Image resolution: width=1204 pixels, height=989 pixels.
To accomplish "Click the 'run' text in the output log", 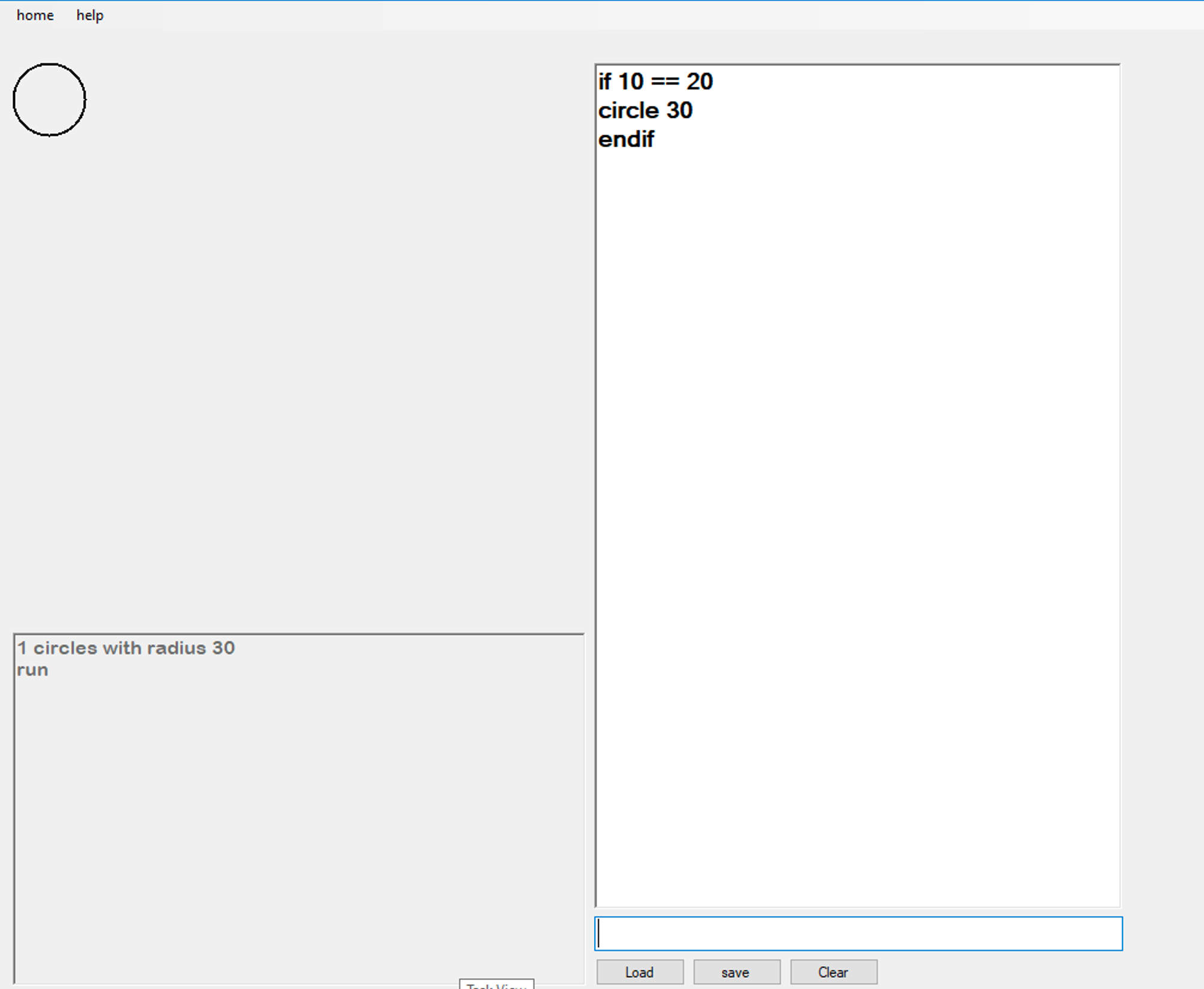I will pos(33,670).
